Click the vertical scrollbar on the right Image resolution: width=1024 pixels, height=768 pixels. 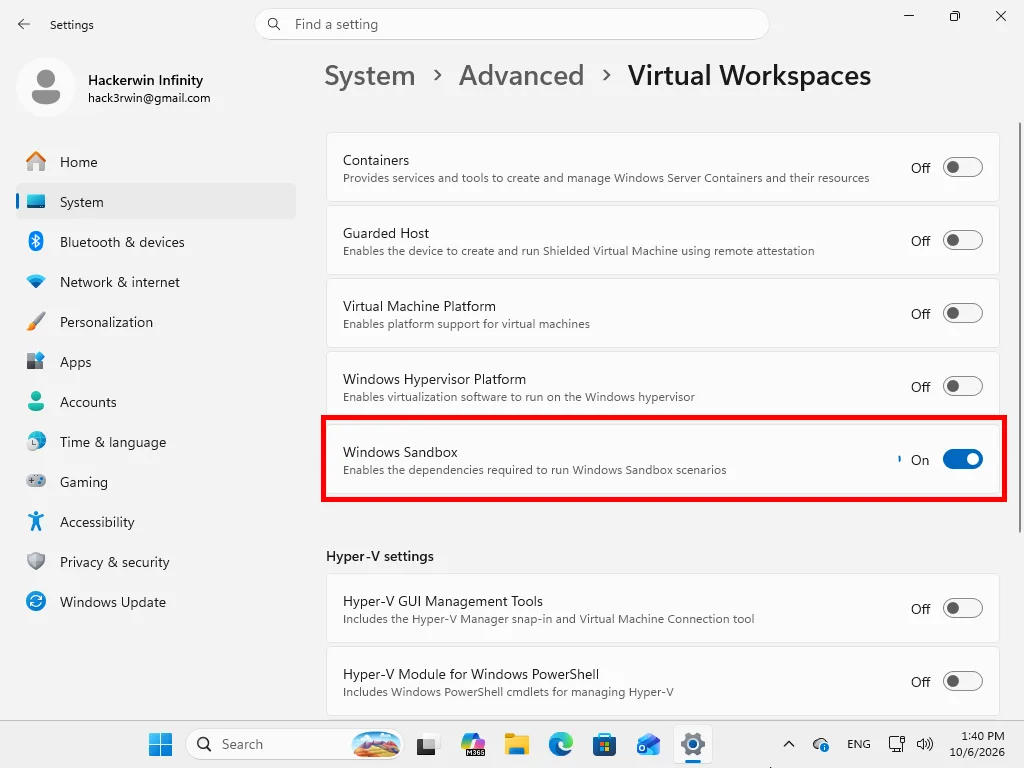(1019, 327)
